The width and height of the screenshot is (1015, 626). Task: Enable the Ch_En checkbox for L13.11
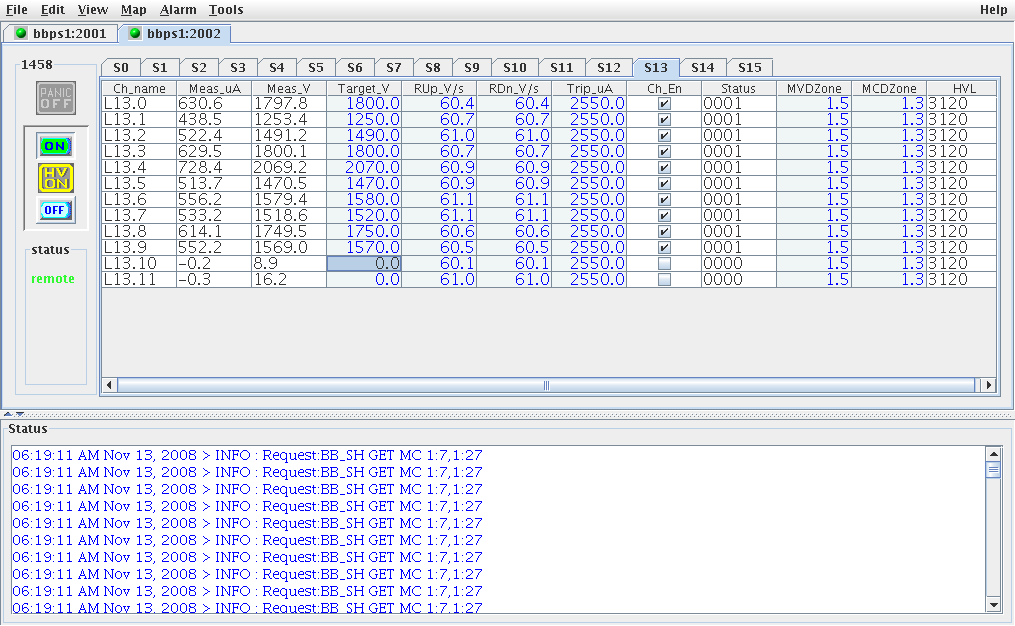[x=664, y=280]
